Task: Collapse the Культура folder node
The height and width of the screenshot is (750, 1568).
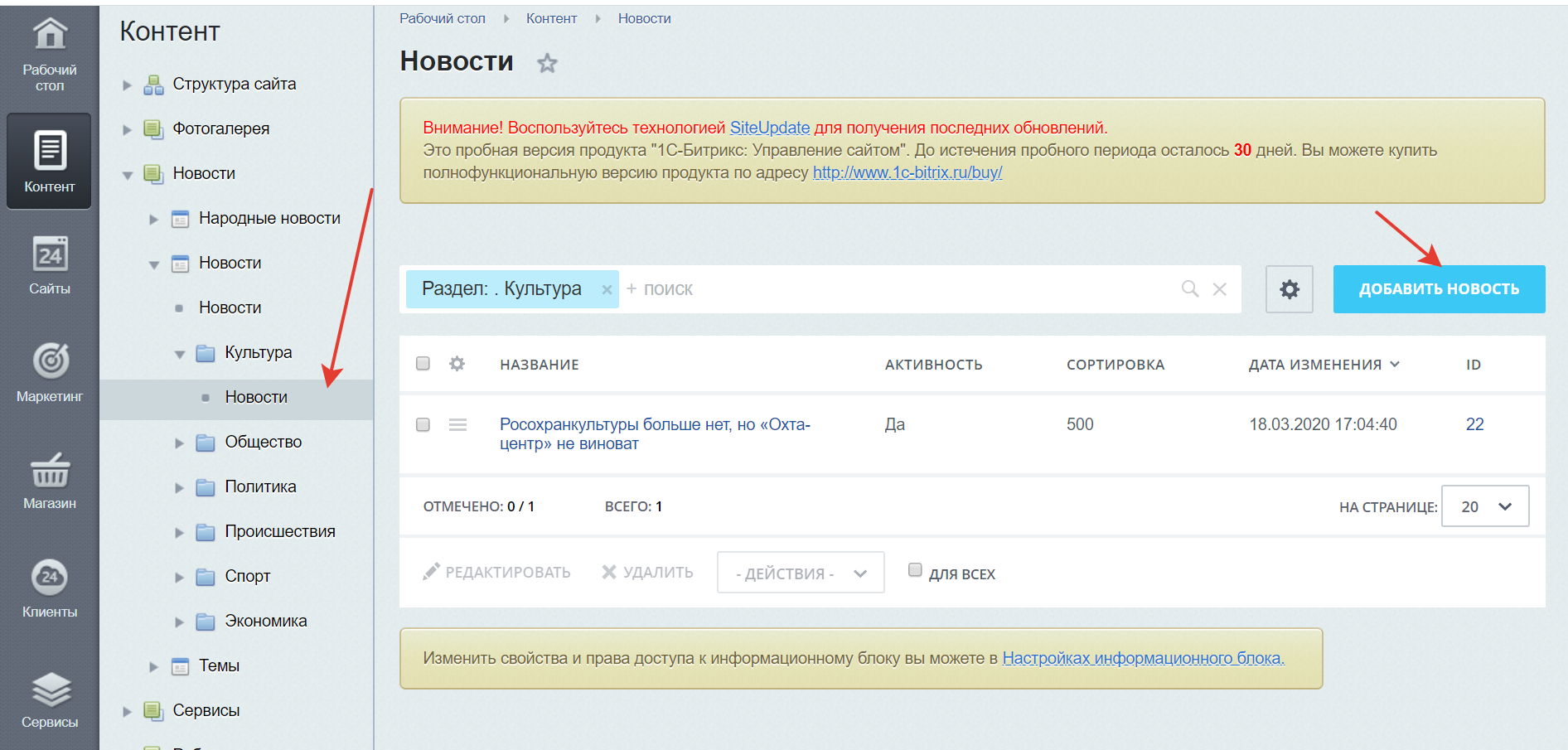Action: [x=179, y=354]
